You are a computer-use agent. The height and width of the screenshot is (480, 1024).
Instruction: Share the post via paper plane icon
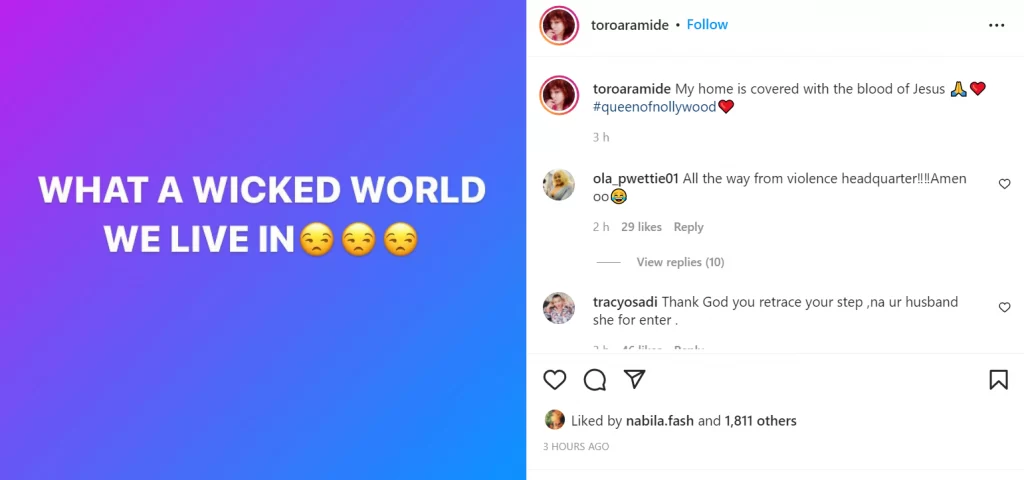pyautogui.click(x=634, y=379)
